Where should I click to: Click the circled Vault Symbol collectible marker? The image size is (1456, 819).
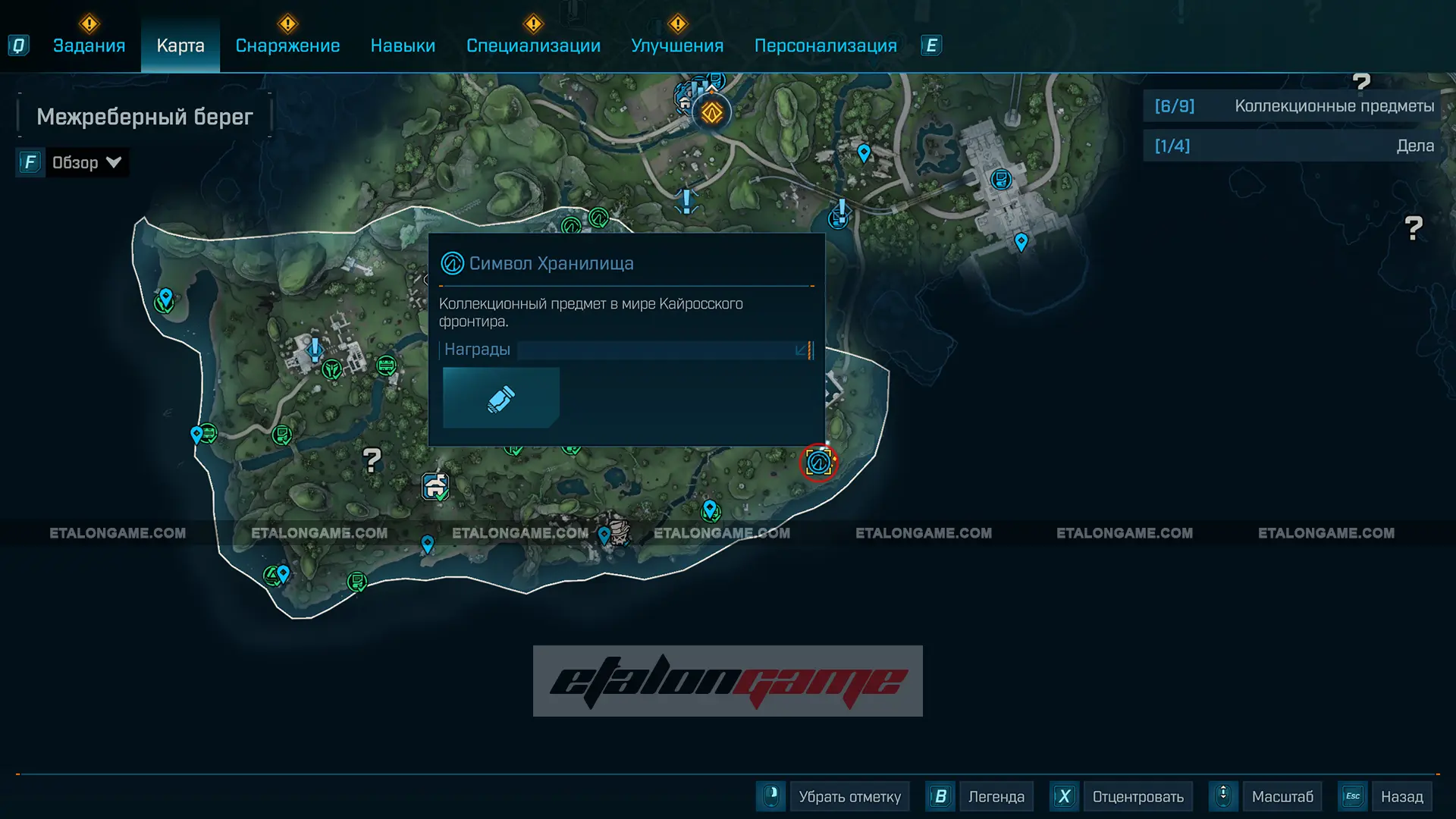click(x=818, y=462)
